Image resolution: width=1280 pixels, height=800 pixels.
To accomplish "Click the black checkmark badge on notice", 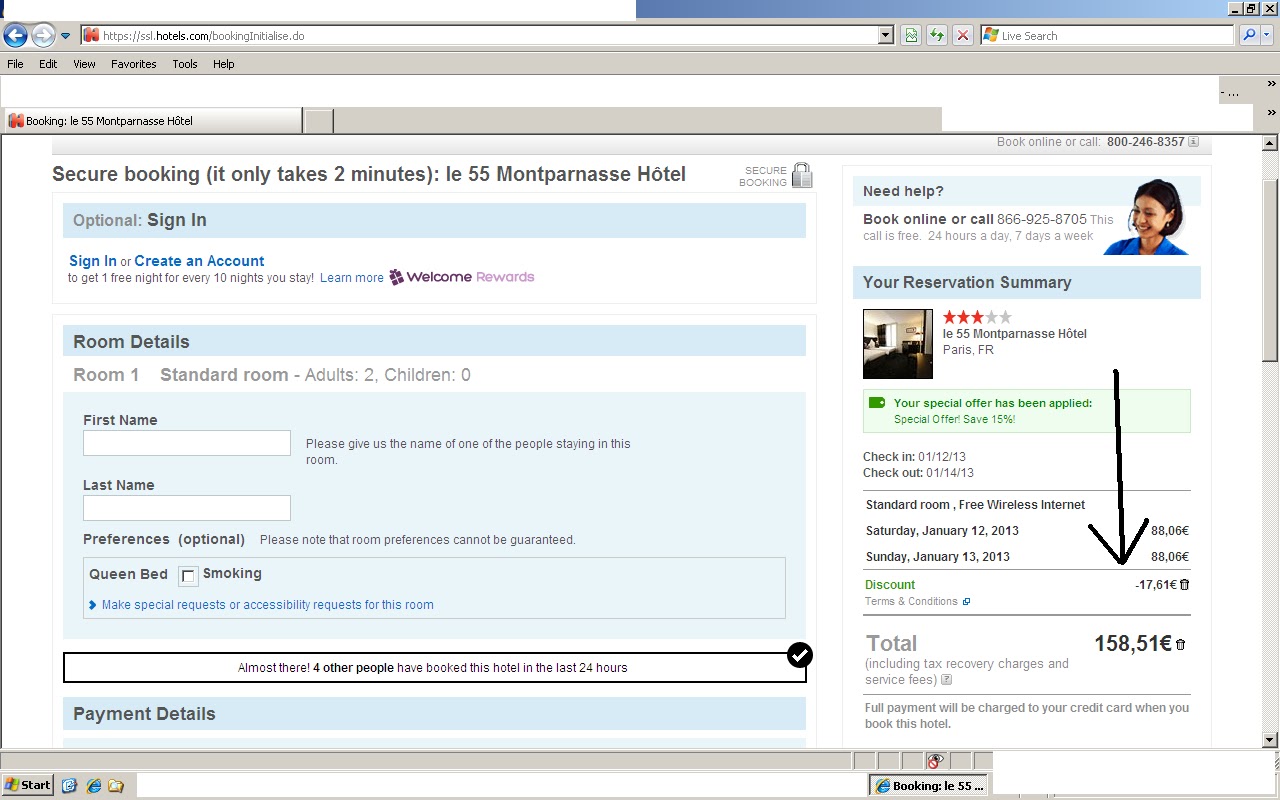I will (x=800, y=655).
